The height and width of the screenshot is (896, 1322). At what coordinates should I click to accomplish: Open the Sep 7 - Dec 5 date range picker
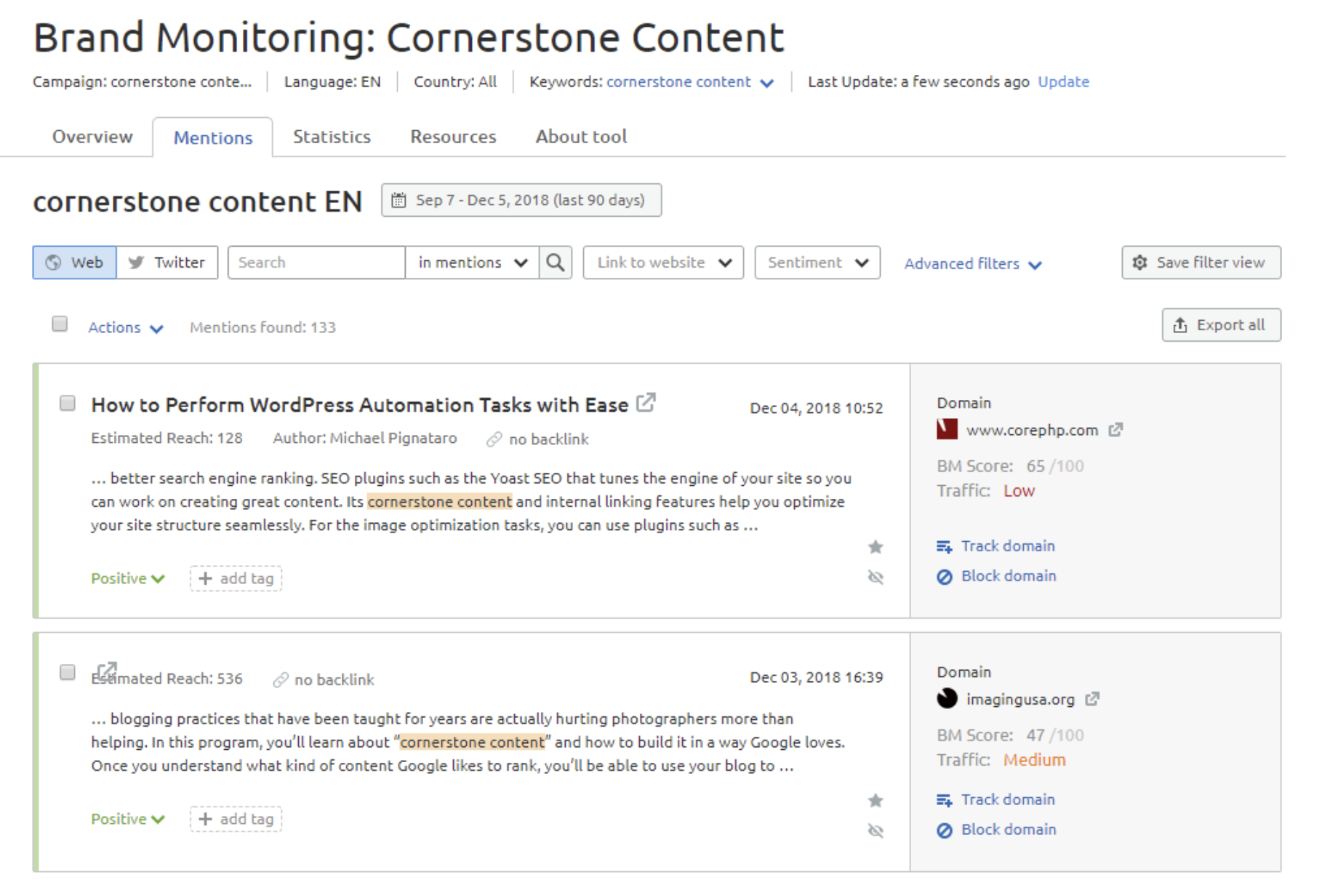click(521, 200)
